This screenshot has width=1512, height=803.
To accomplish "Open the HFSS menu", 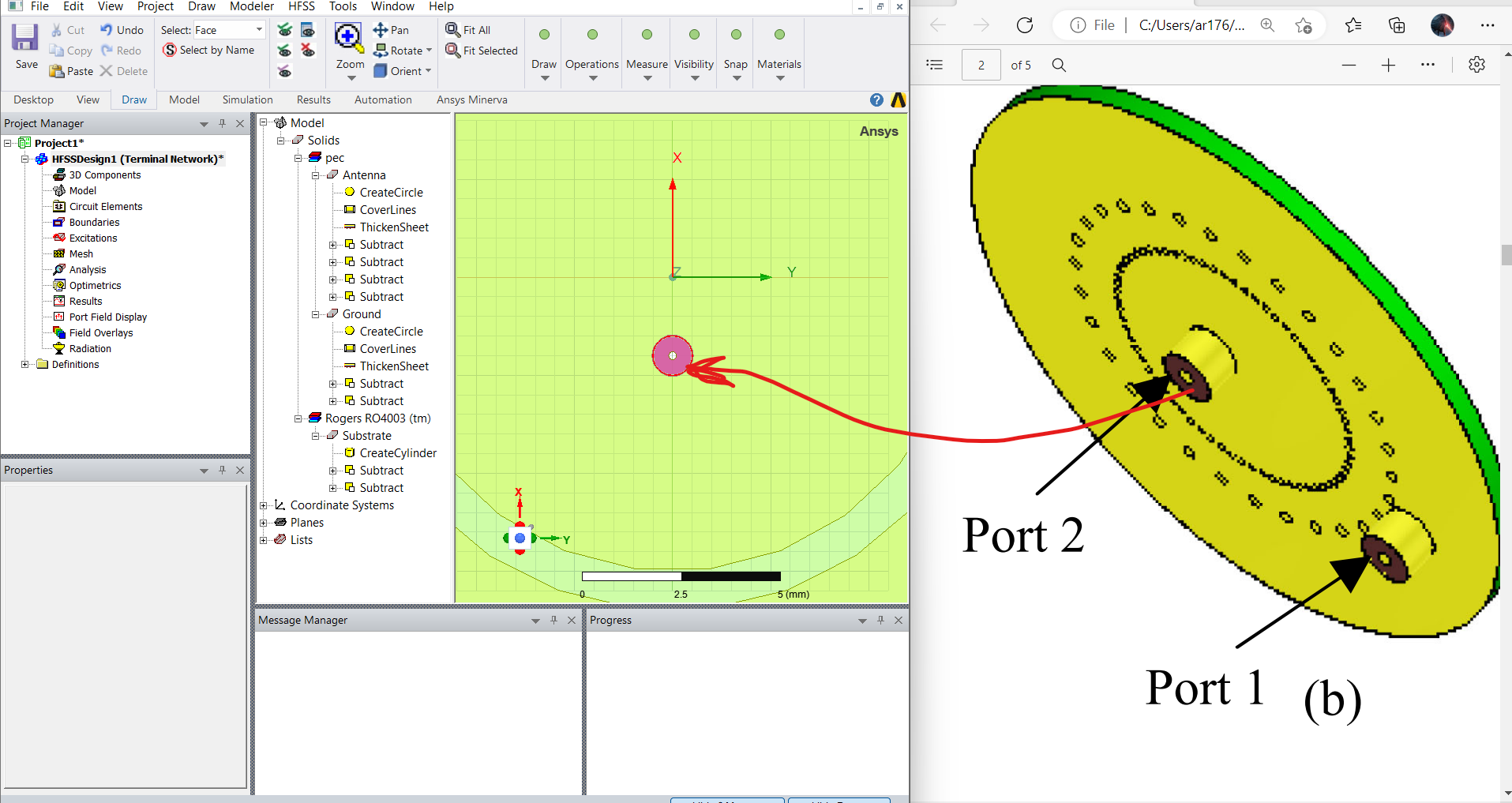I will coord(301,6).
